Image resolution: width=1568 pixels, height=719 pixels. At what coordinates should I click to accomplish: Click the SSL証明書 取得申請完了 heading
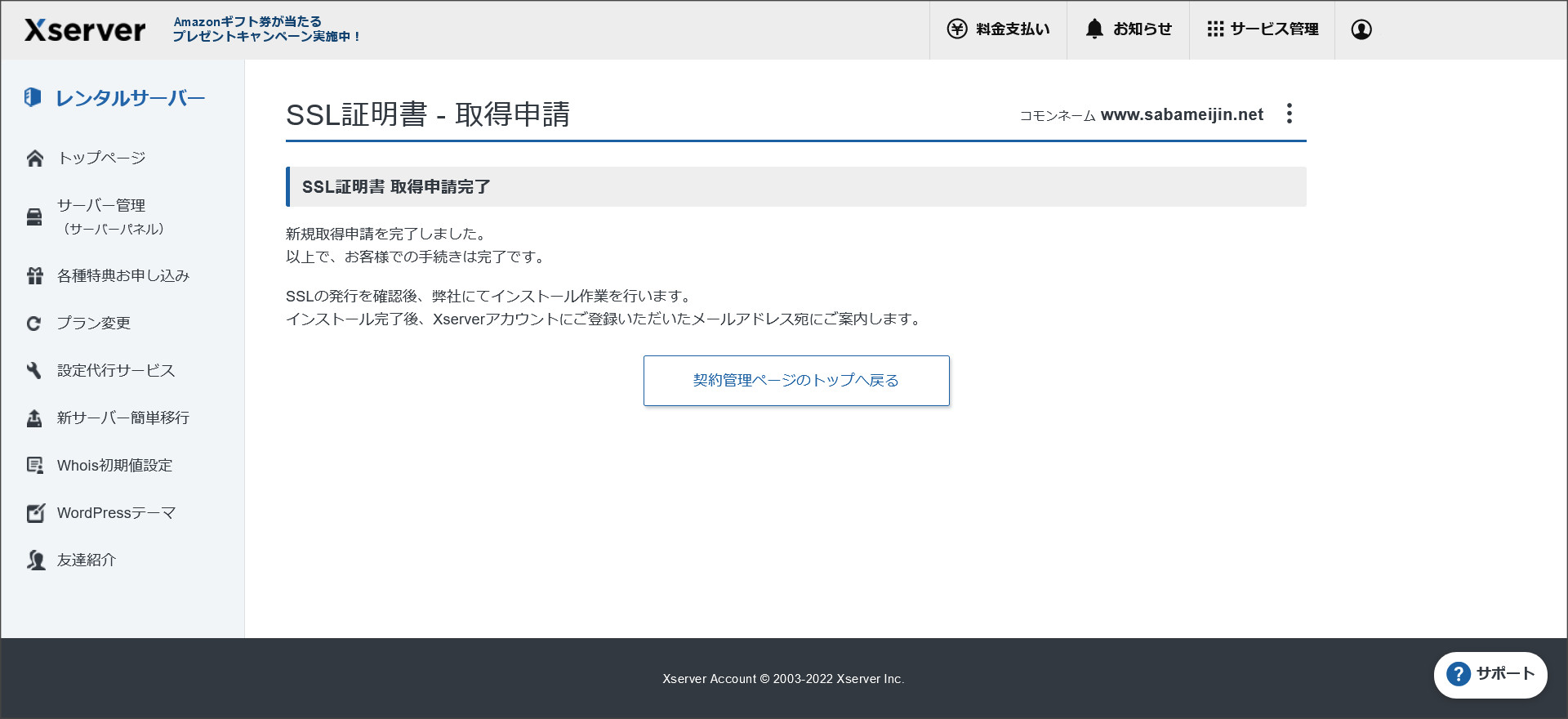(x=396, y=187)
